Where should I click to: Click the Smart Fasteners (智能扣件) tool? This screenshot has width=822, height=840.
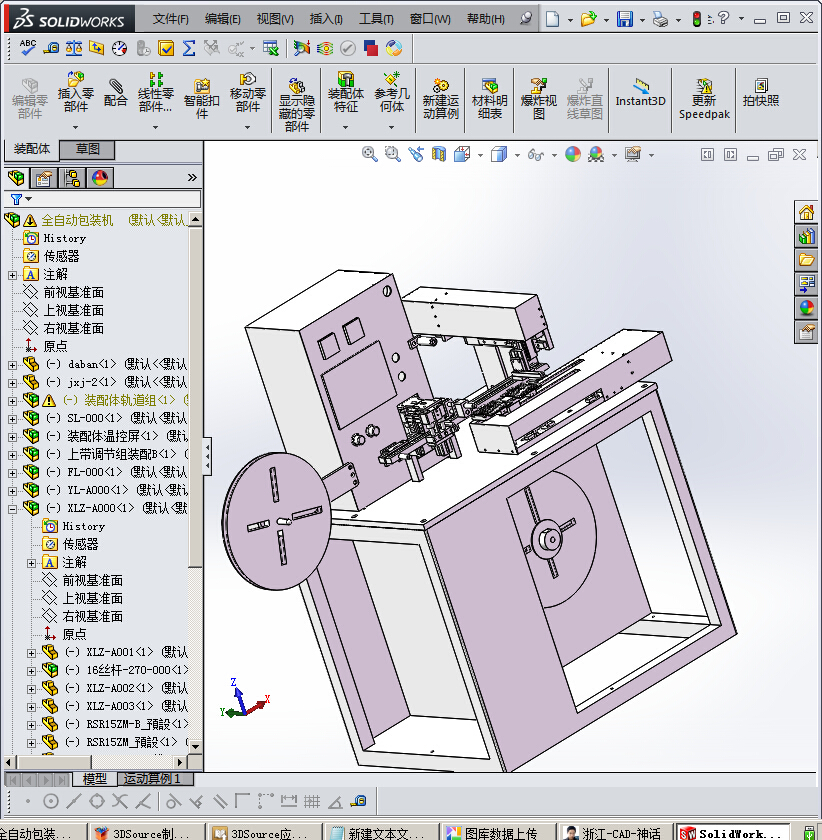tap(201, 99)
